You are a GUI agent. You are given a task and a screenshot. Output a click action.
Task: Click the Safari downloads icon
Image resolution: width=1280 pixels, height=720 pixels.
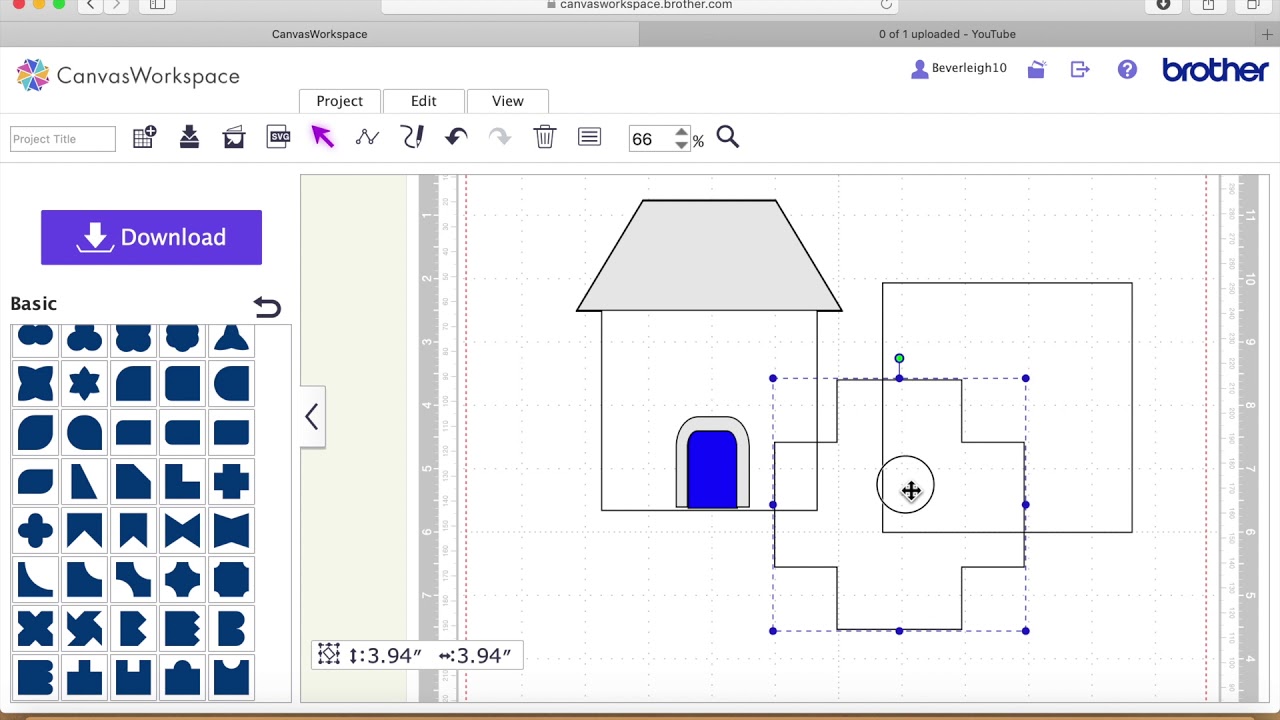click(x=1163, y=5)
